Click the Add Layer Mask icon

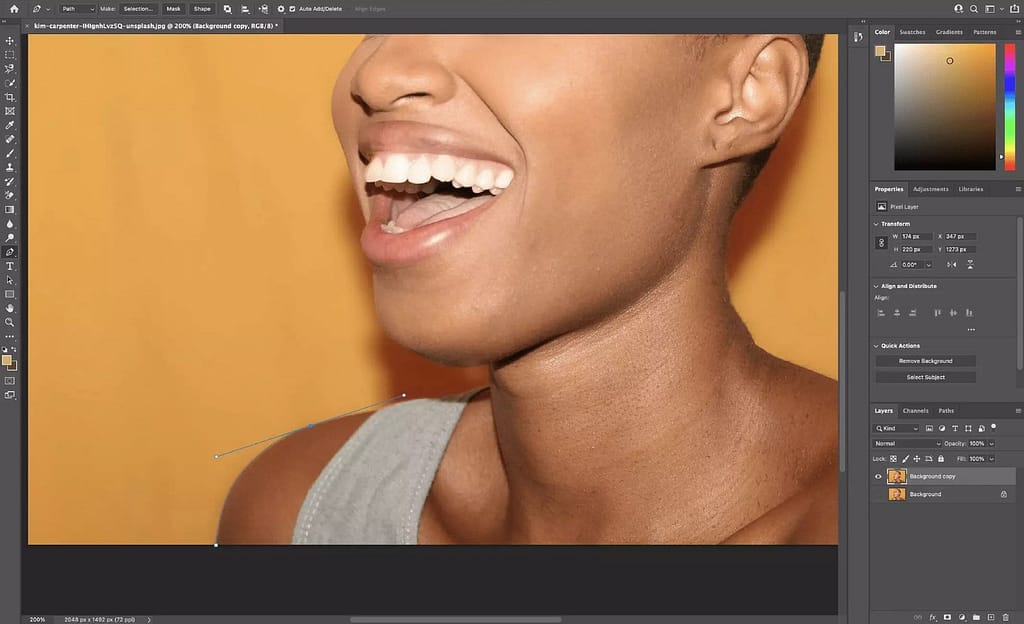click(947, 617)
